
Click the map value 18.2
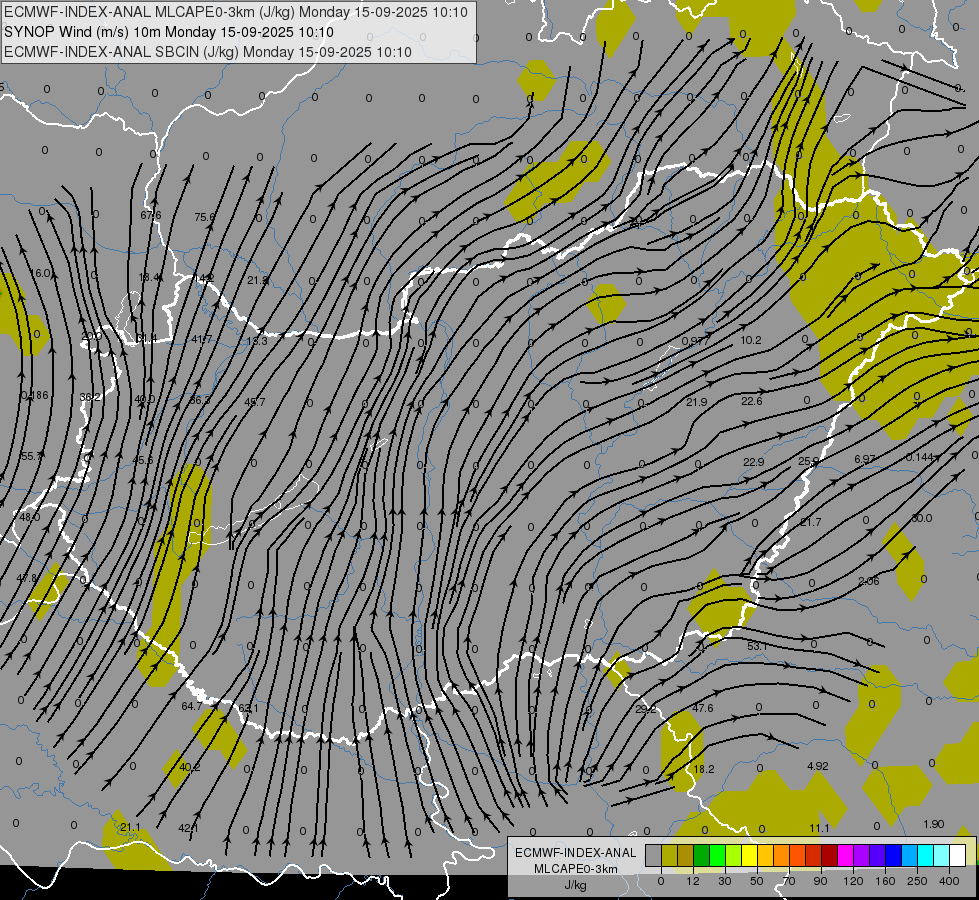(x=704, y=769)
